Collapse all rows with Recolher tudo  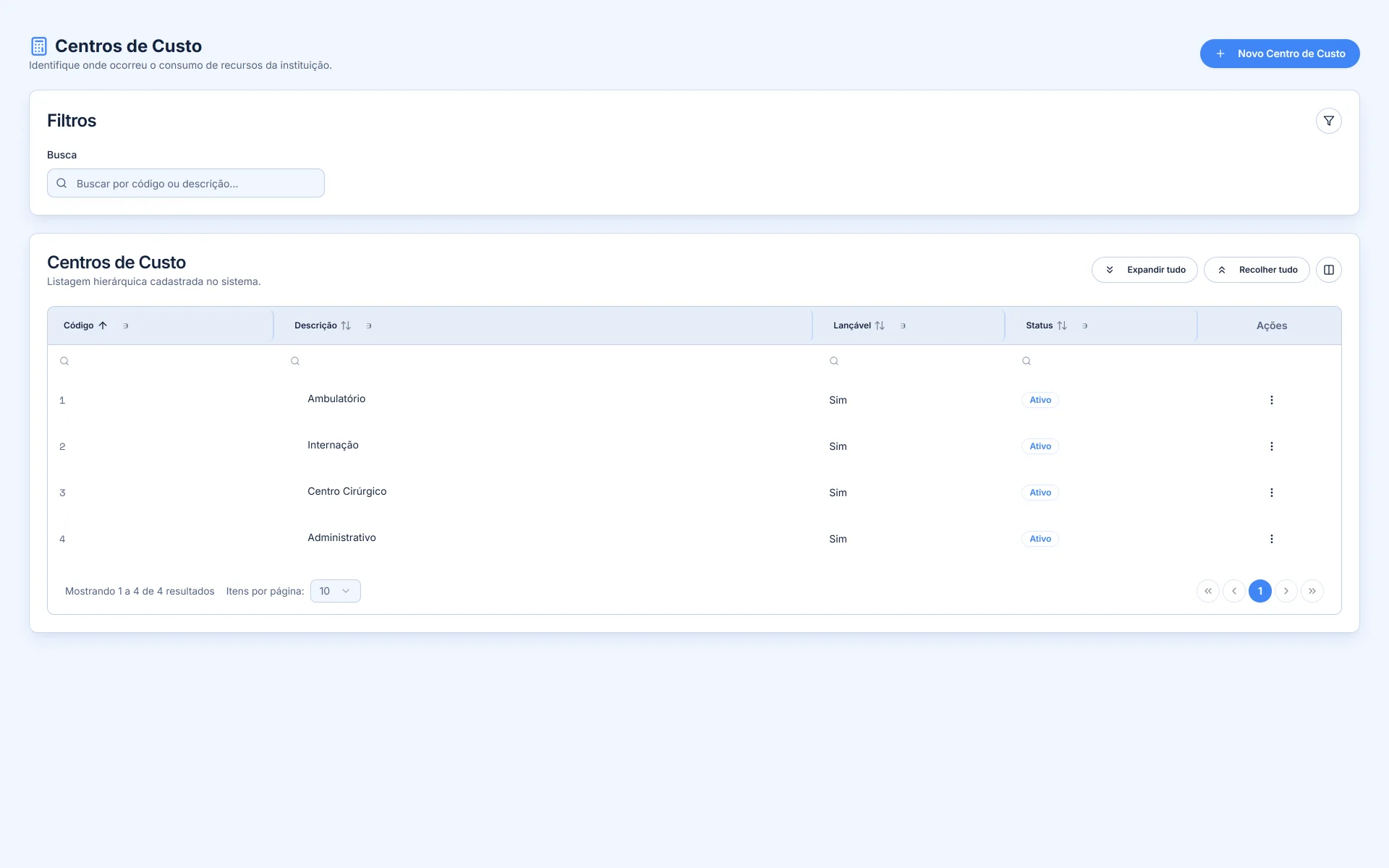(x=1257, y=270)
